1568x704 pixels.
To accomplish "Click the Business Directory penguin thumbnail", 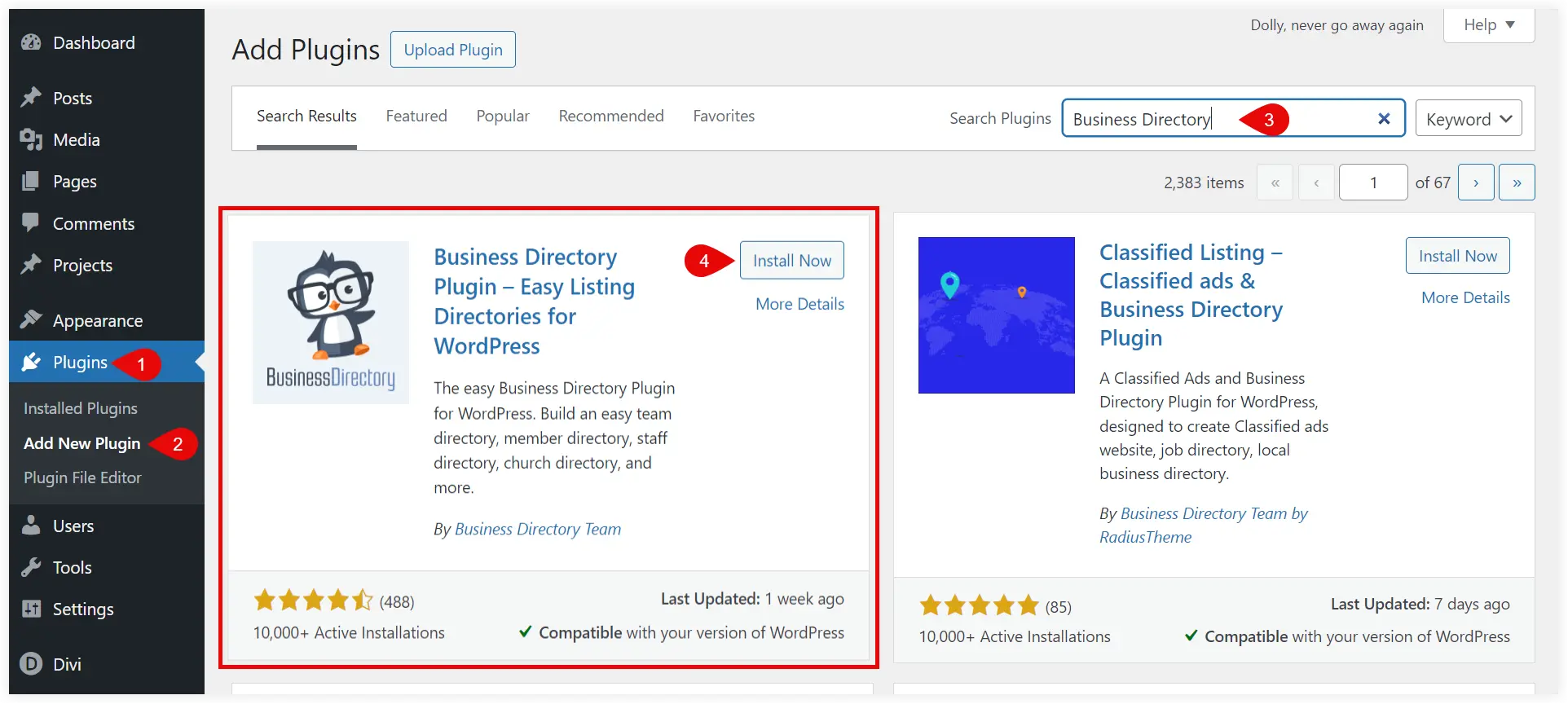I will (x=331, y=323).
